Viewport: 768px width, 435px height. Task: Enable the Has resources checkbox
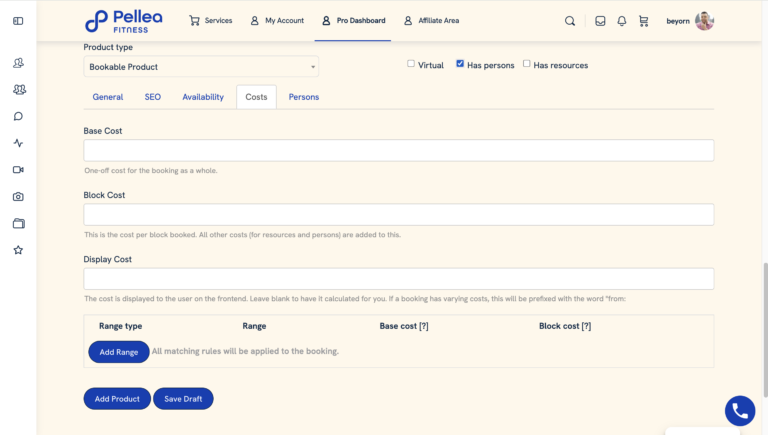[527, 64]
